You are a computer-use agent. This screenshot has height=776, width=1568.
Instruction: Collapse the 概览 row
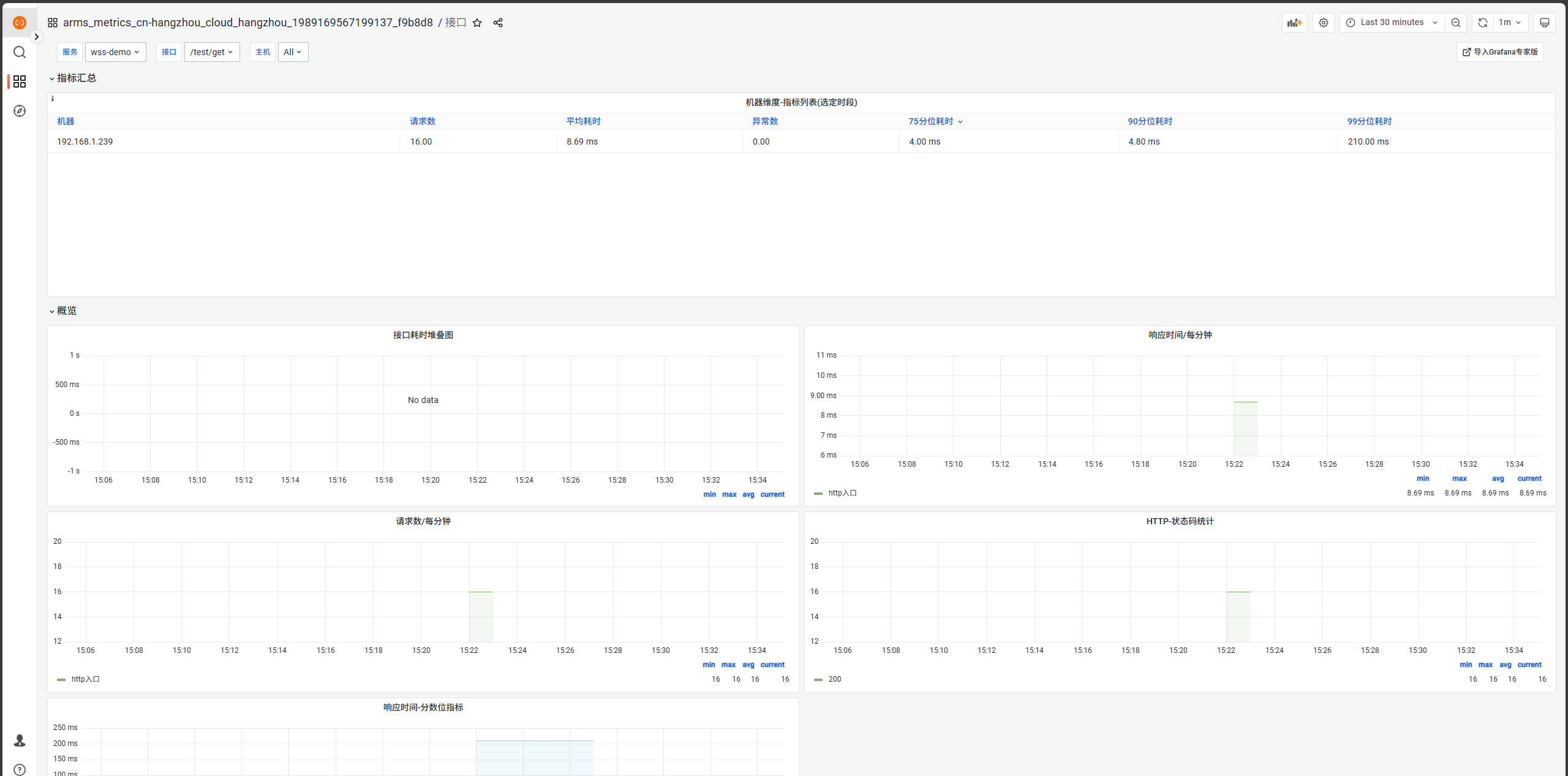click(66, 311)
